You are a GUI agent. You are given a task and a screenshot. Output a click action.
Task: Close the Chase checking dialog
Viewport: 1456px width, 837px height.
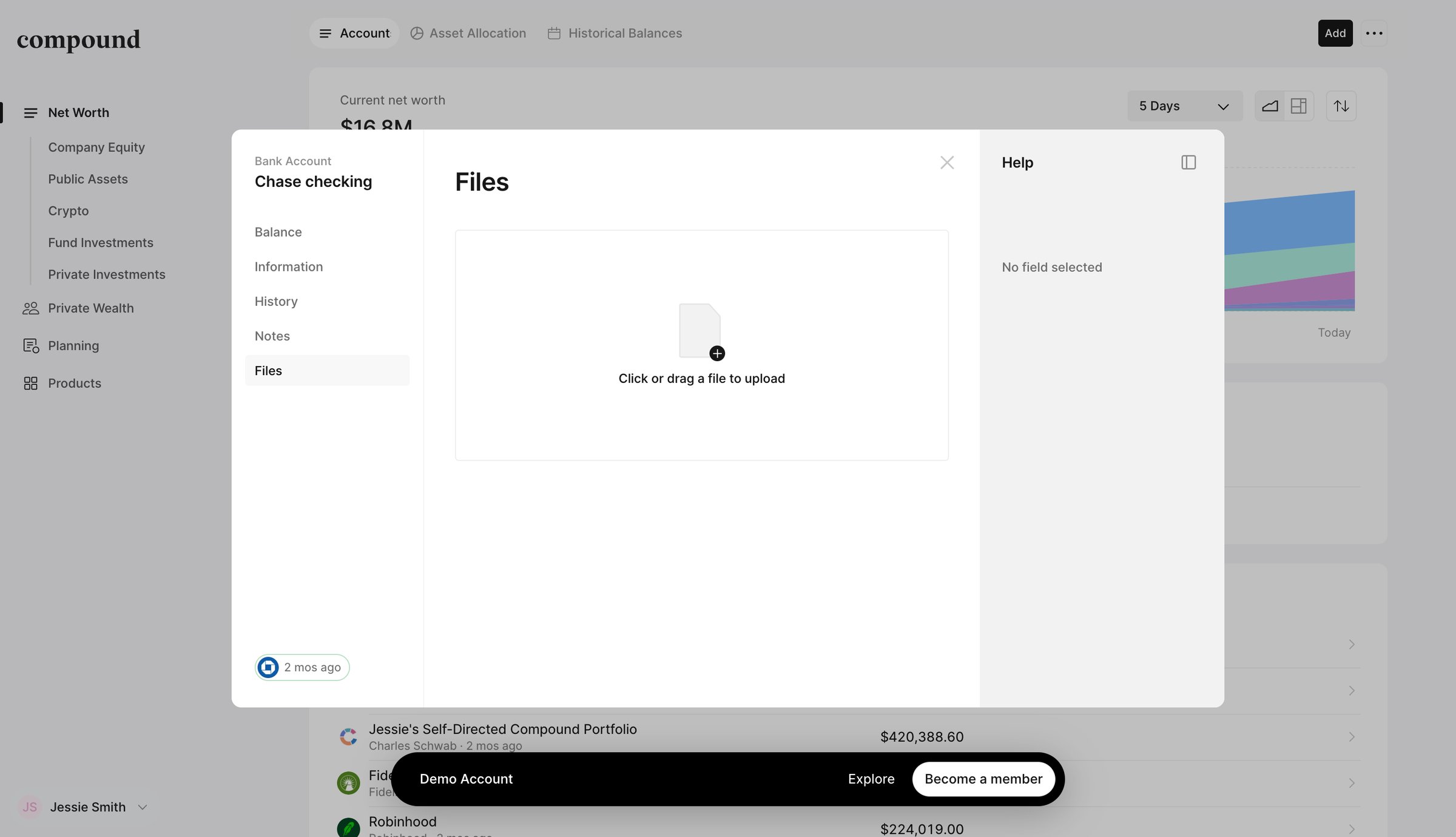946,163
